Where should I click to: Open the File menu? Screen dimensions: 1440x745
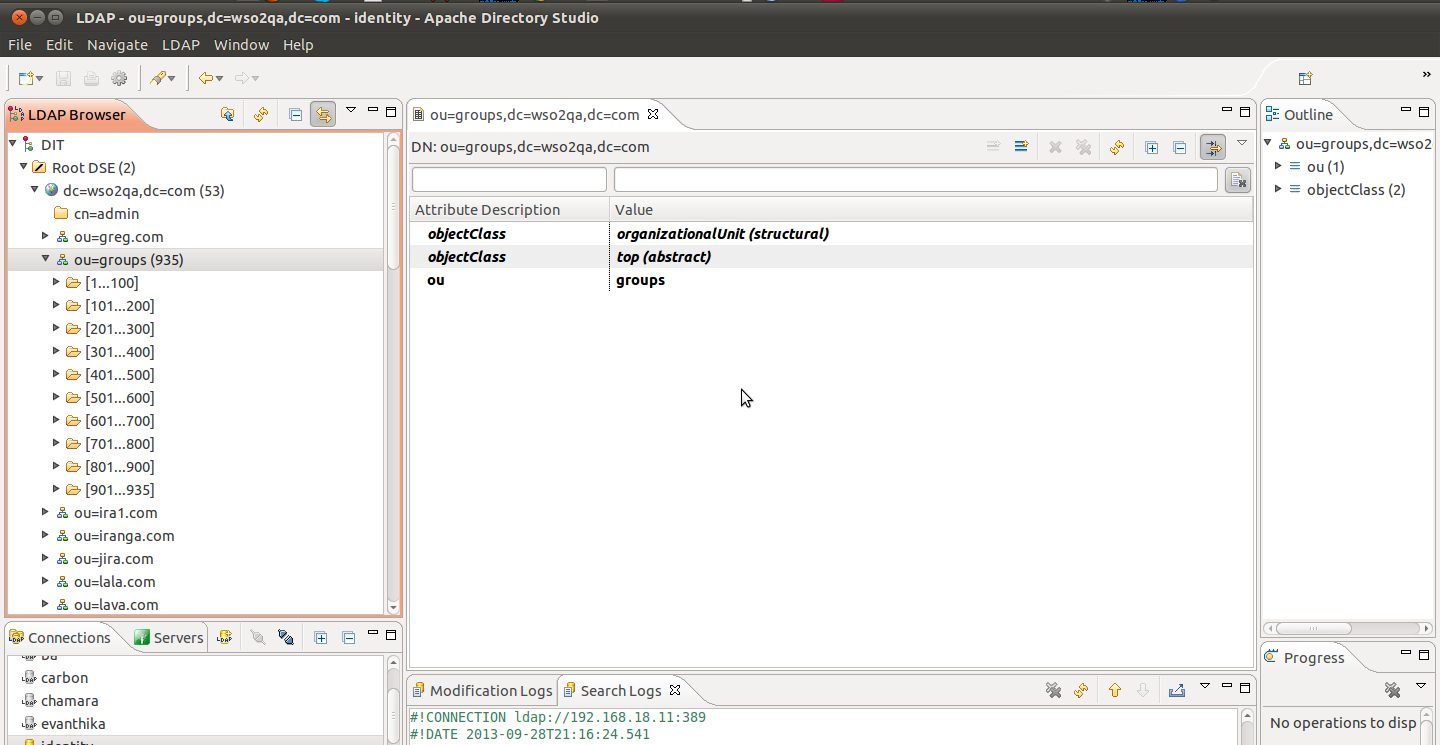pos(20,45)
